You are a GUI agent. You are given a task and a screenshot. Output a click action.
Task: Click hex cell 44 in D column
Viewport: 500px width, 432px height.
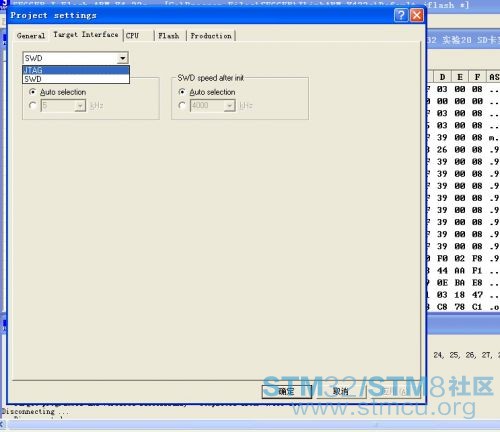pyautogui.click(x=442, y=270)
